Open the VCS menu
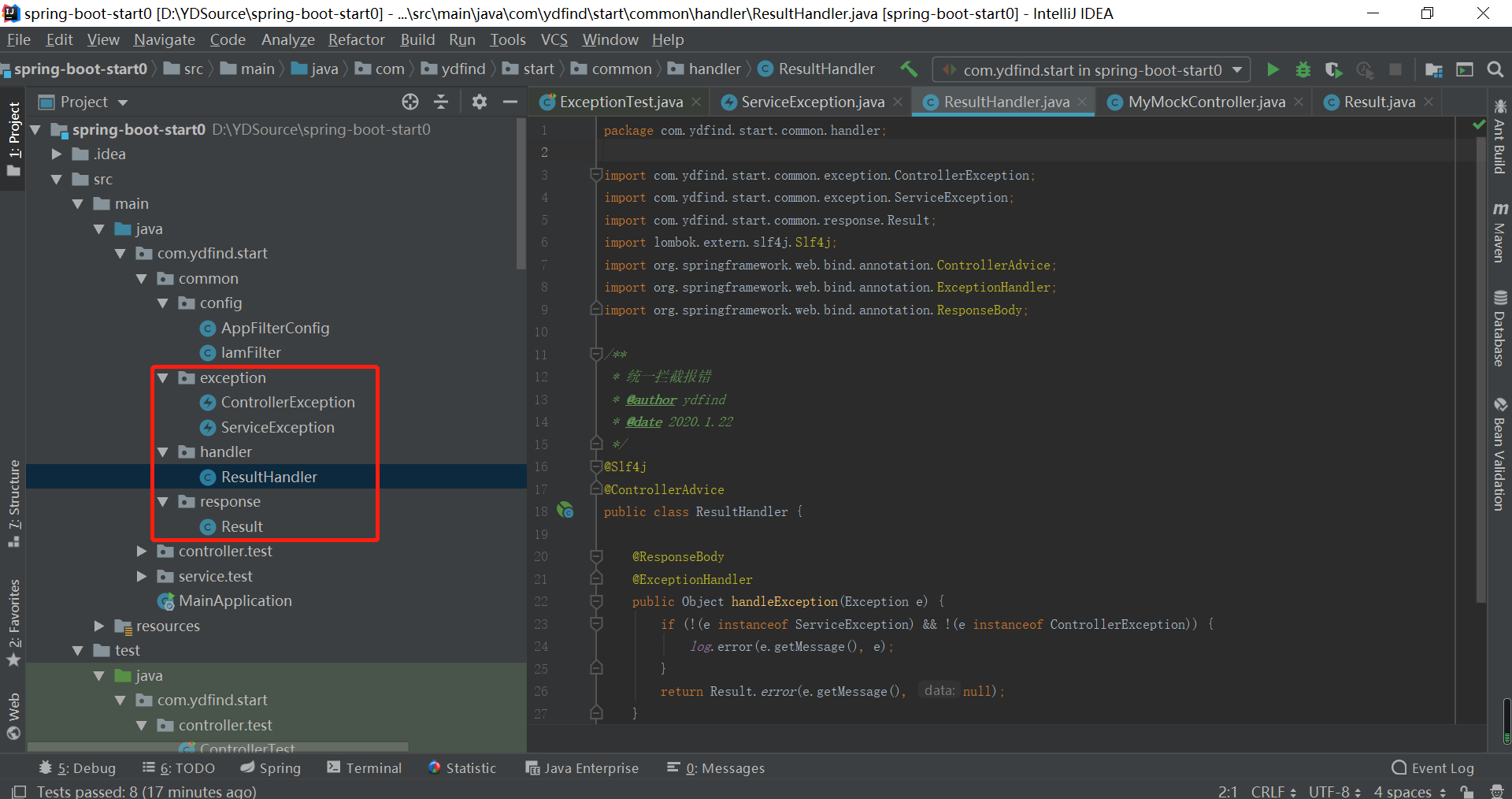This screenshot has width=1512, height=799. pyautogui.click(x=554, y=39)
